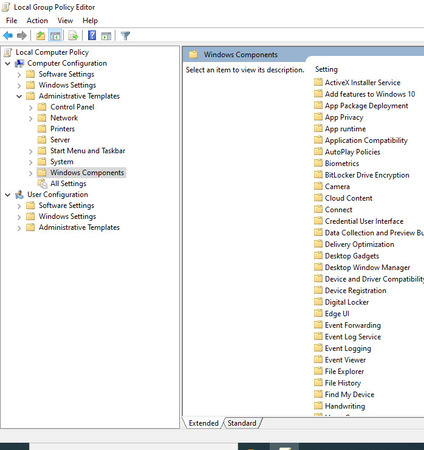The width and height of the screenshot is (424, 450).
Task: Expand the Network tree node
Action: pyautogui.click(x=31, y=118)
